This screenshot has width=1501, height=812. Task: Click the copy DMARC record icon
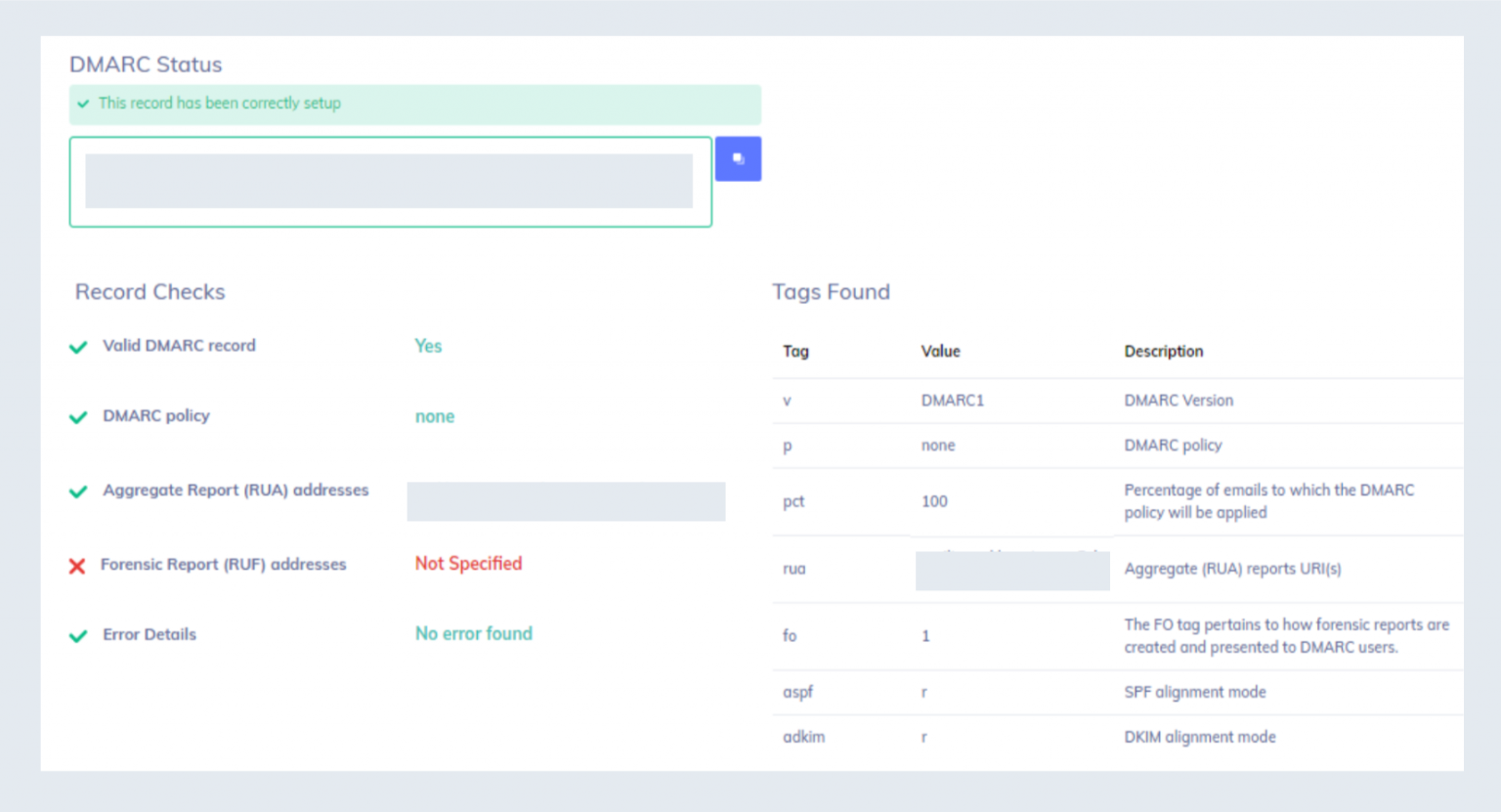coord(738,158)
